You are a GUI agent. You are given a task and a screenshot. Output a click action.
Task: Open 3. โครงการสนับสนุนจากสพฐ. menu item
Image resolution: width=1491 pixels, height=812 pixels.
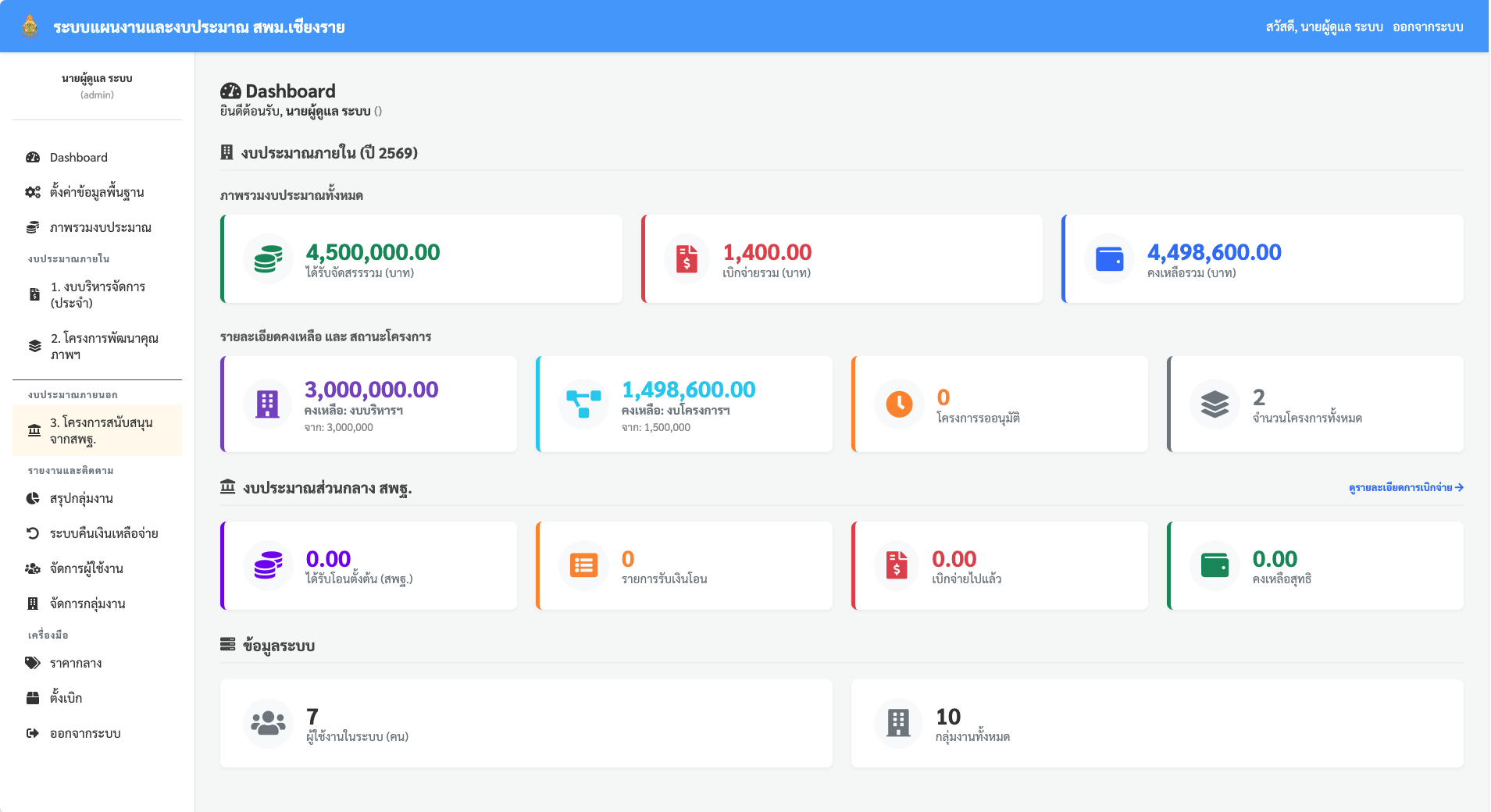pyautogui.click(x=97, y=430)
